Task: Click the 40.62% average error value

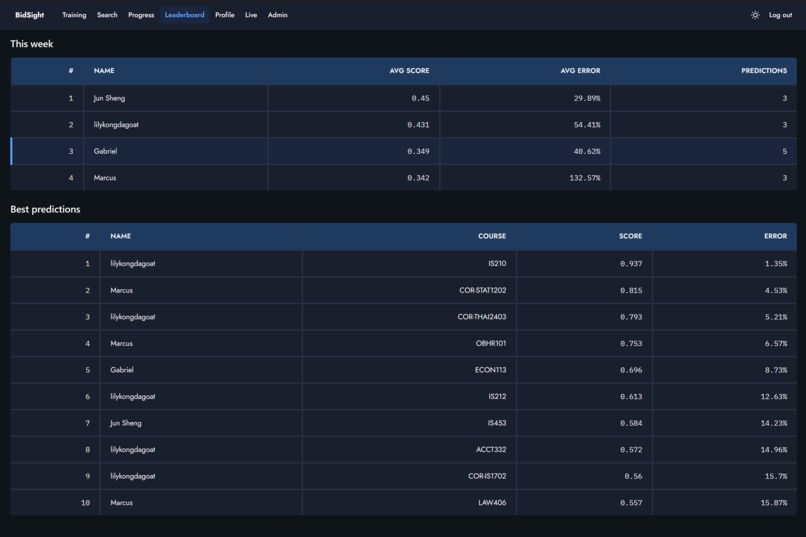Action: (587, 151)
